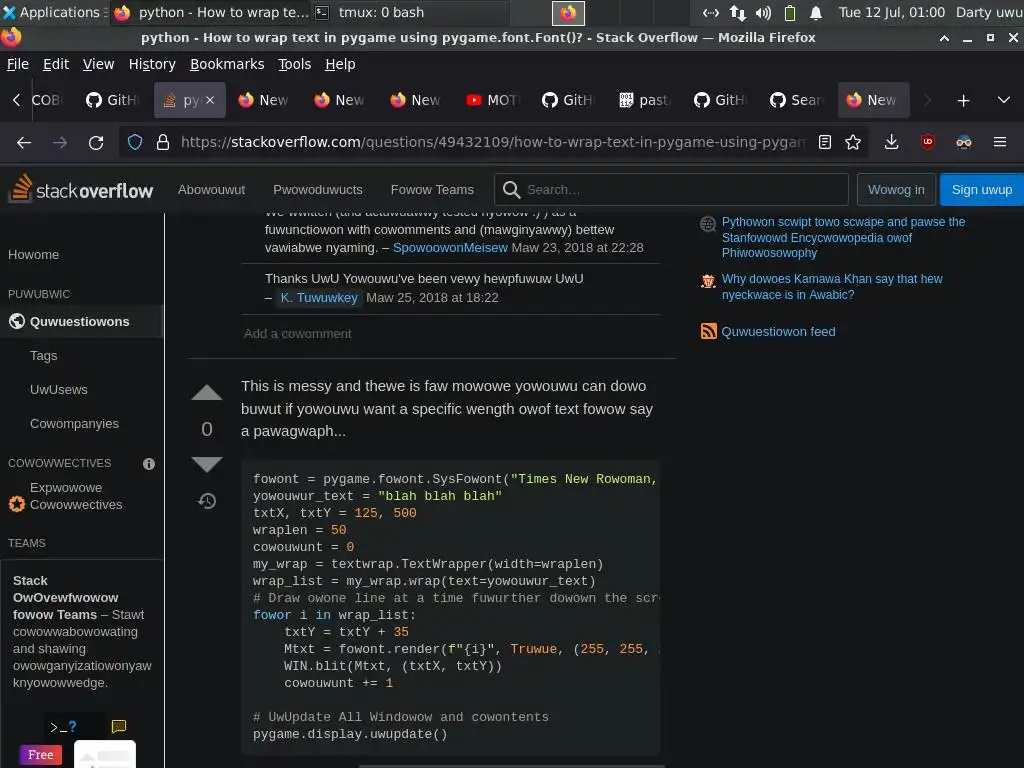Close the current Stack Overflow tab

point(210,100)
